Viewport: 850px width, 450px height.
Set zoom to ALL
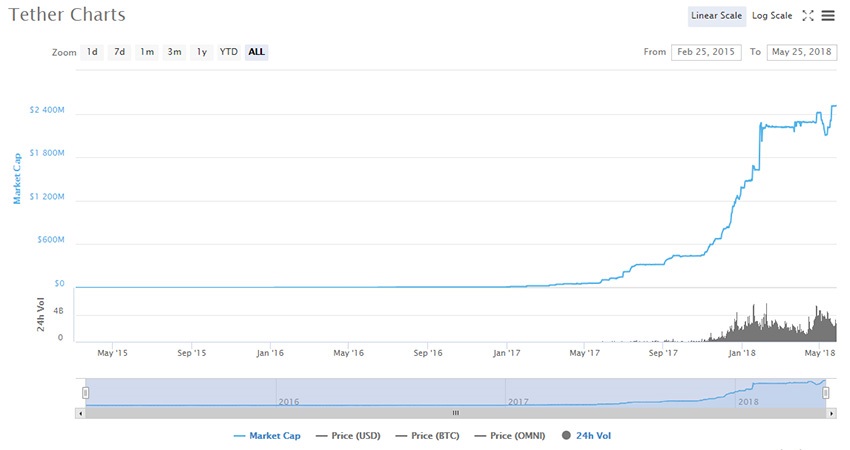click(x=256, y=52)
